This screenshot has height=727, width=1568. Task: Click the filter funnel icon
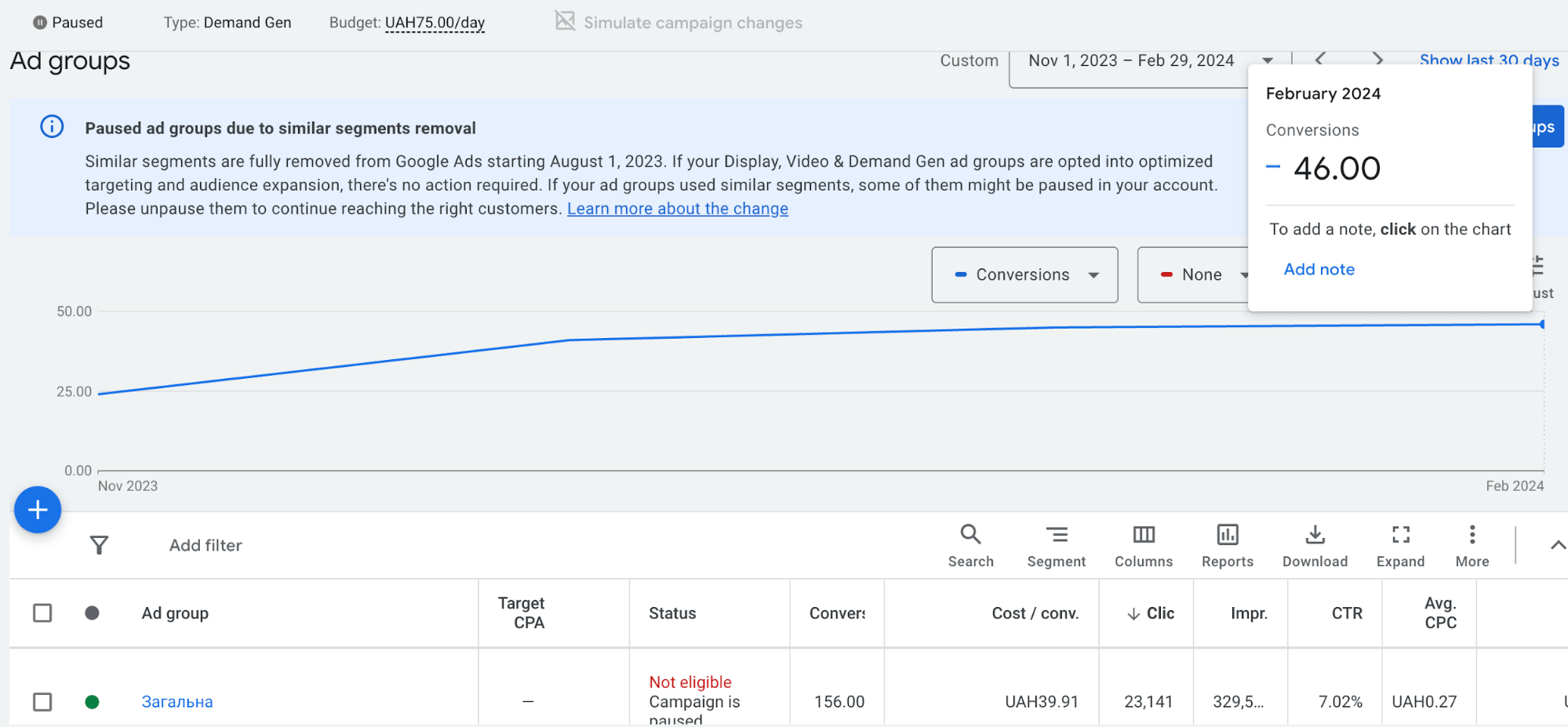(x=99, y=545)
